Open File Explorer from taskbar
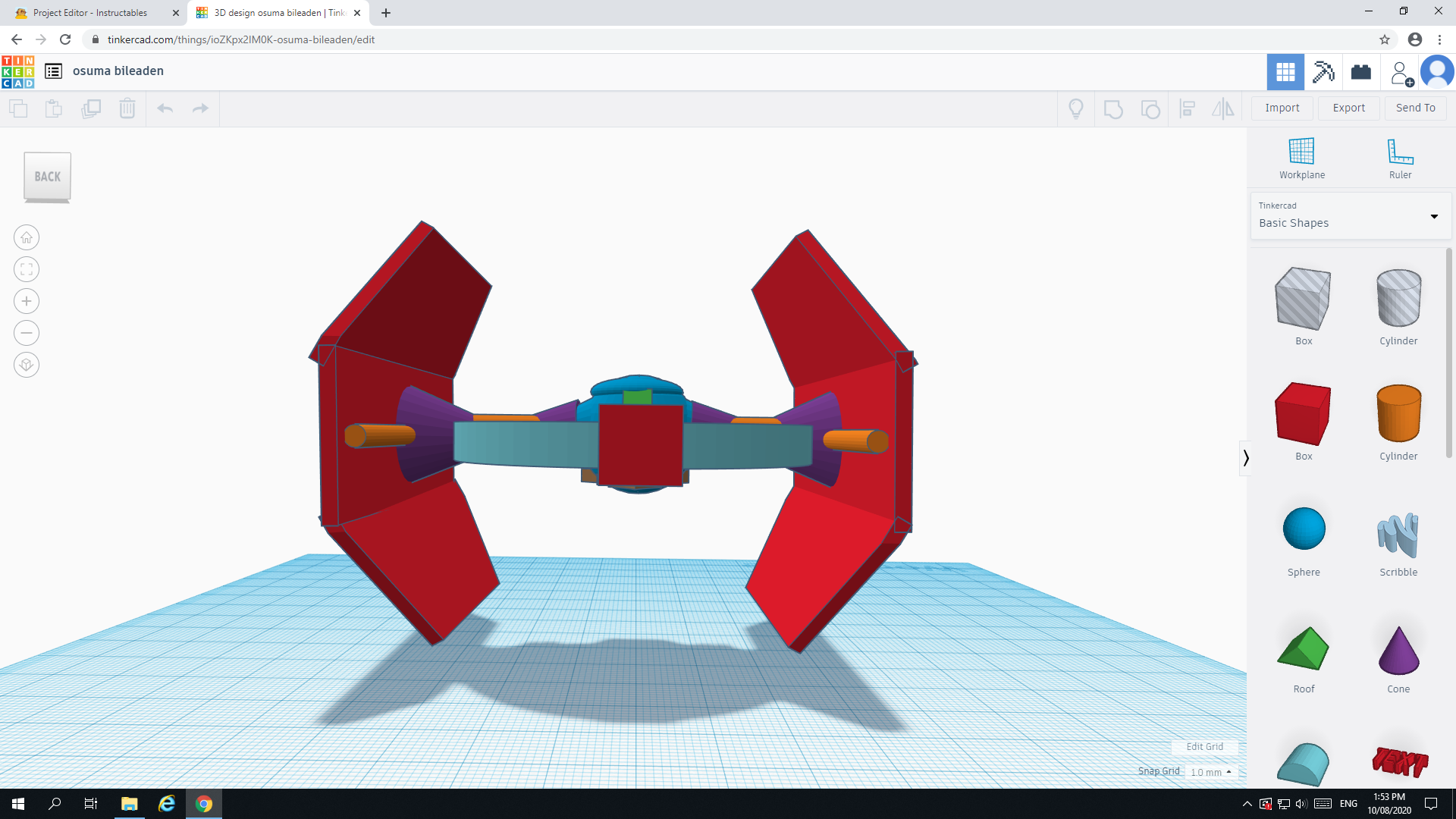The image size is (1456, 819). (129, 804)
